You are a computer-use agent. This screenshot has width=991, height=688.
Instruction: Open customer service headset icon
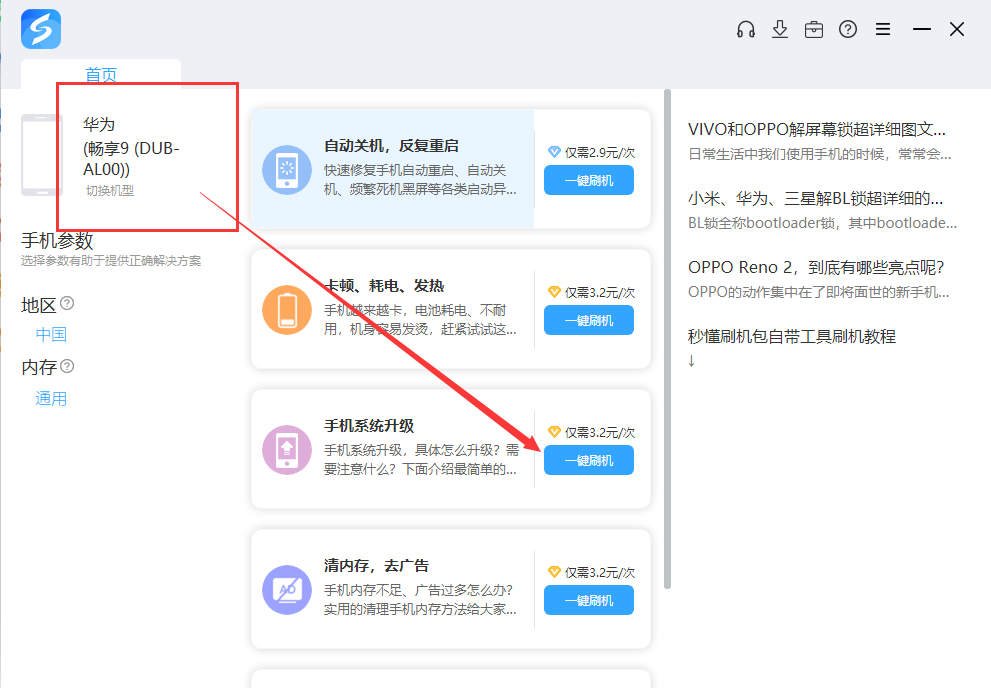tap(746, 29)
